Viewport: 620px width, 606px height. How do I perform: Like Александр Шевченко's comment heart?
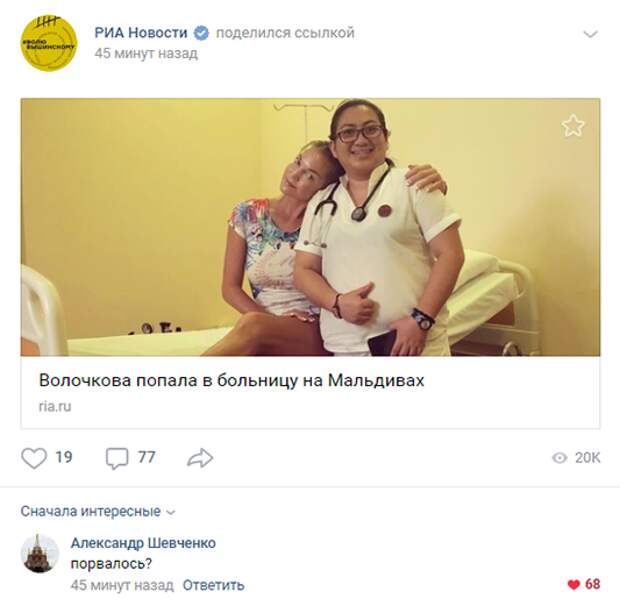(x=573, y=584)
